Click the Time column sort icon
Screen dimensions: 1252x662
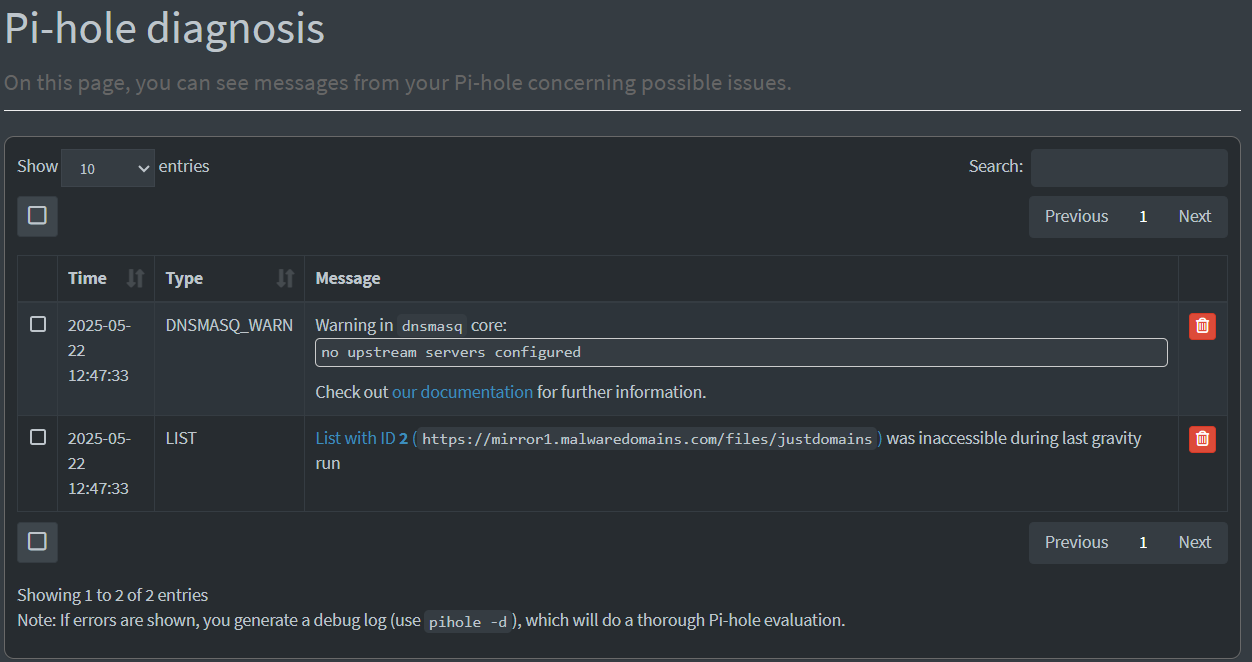coord(136,279)
